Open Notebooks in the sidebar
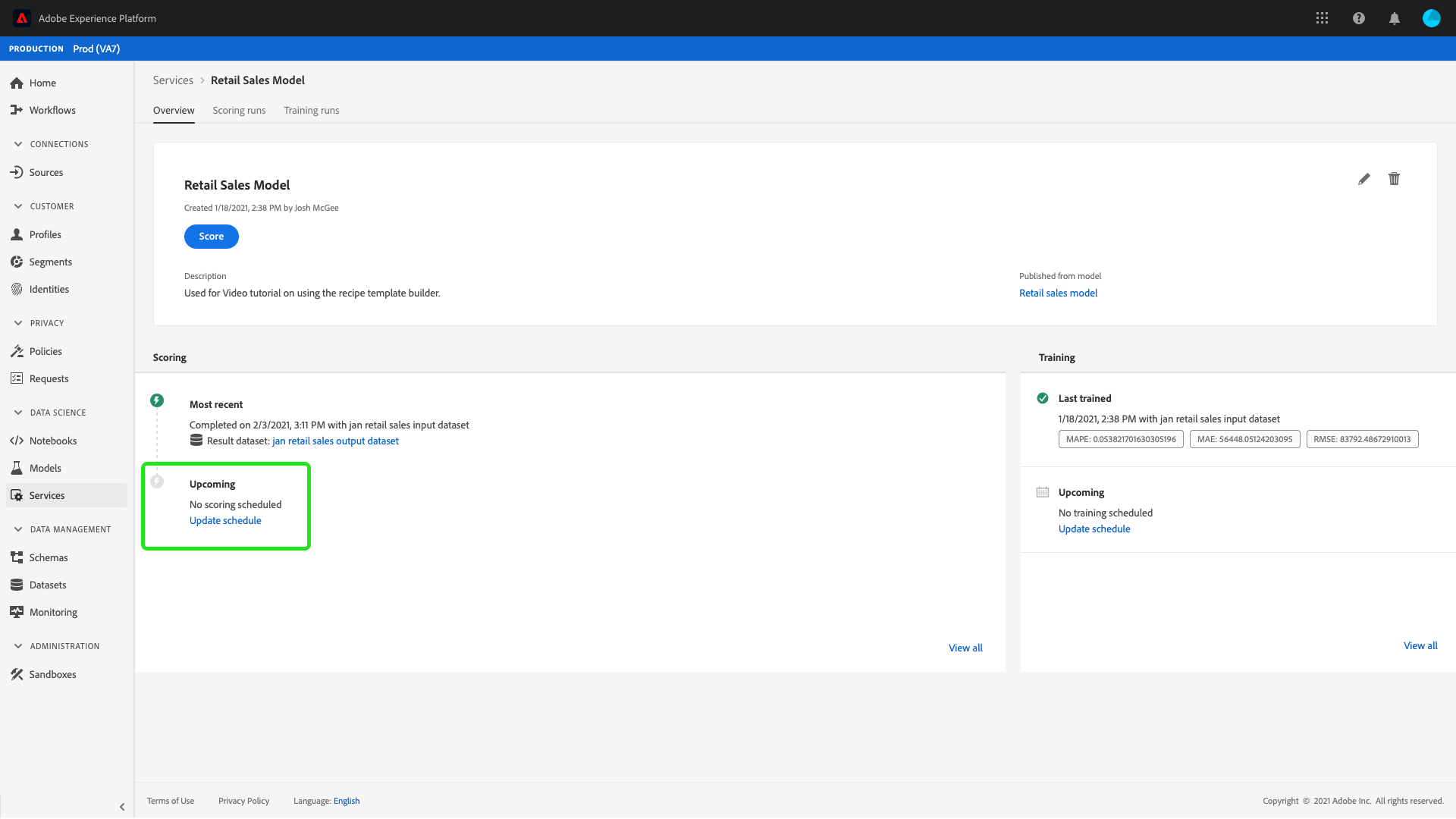Viewport: 1456px width, 819px height. tap(52, 441)
